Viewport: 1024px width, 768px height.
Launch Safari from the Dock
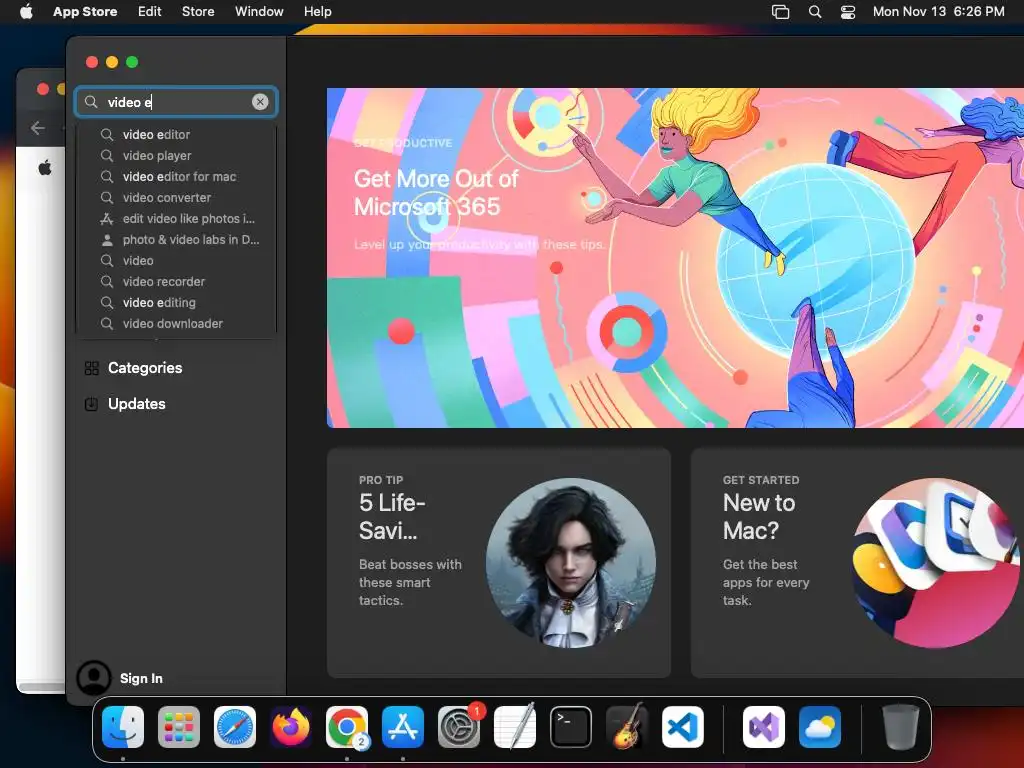pos(235,727)
